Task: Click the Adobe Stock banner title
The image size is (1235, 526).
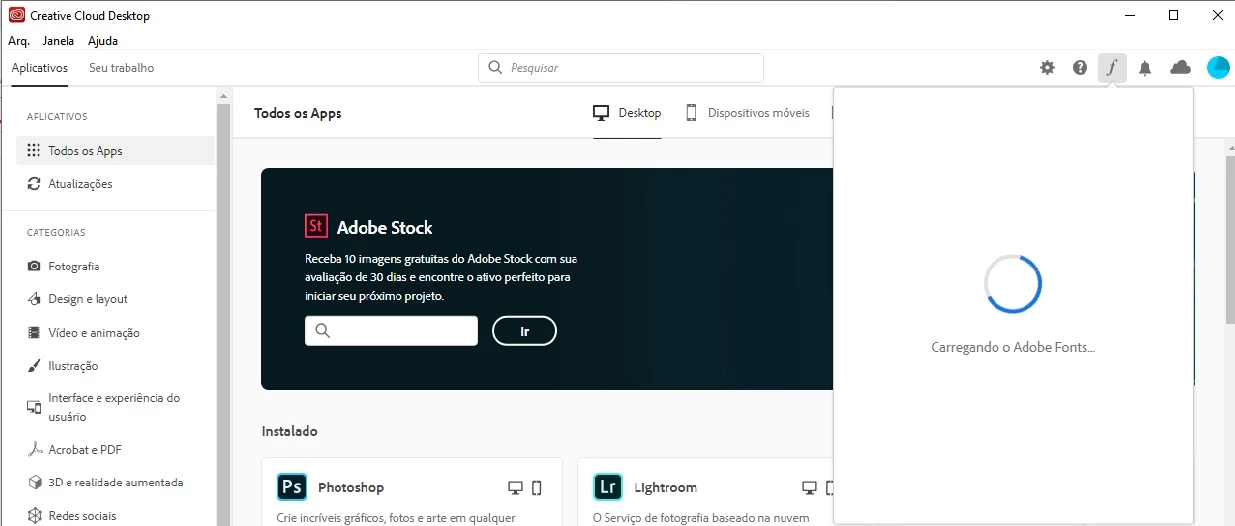Action: [385, 227]
